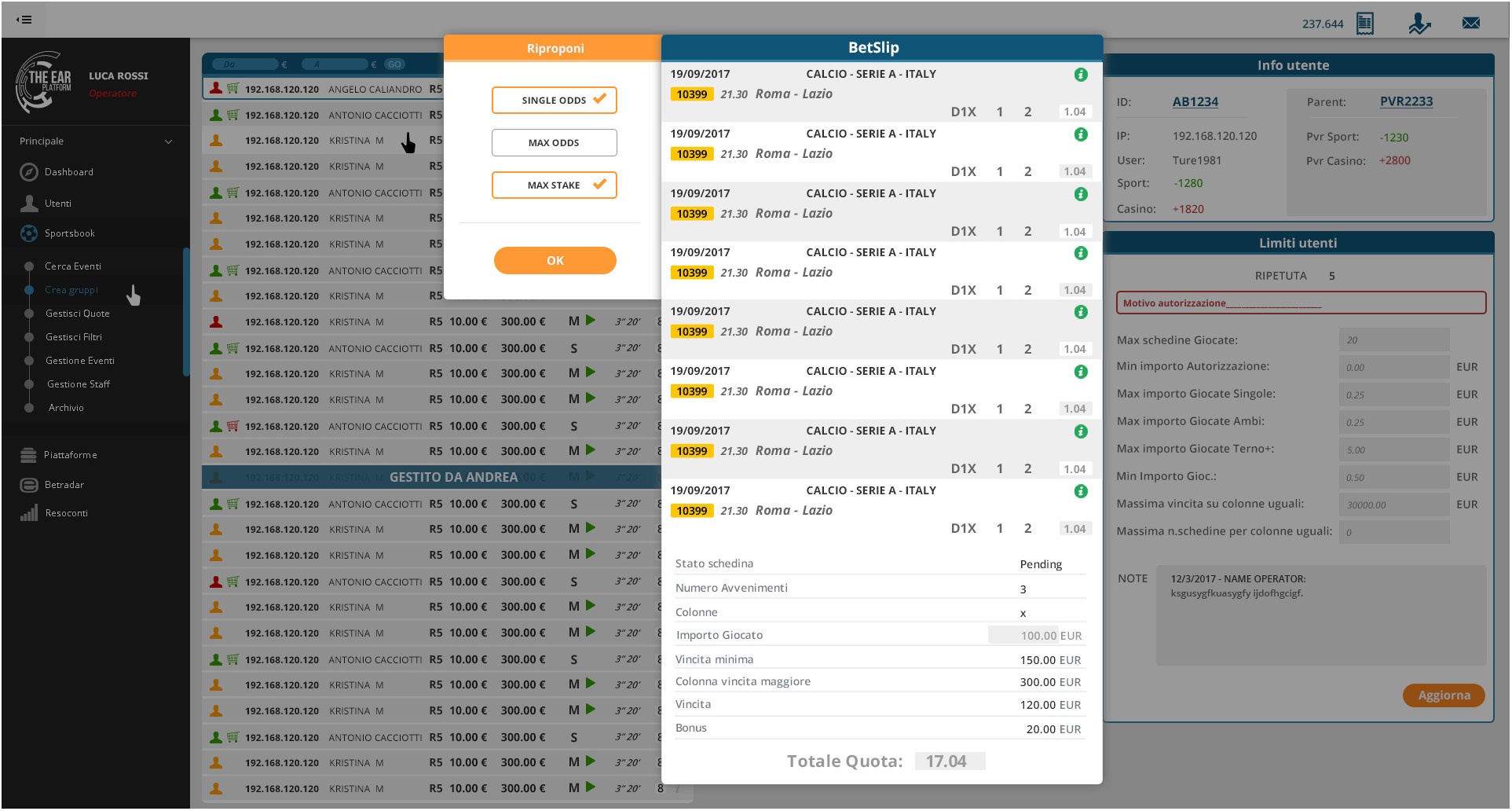Click the NOTE text area

point(1321,615)
